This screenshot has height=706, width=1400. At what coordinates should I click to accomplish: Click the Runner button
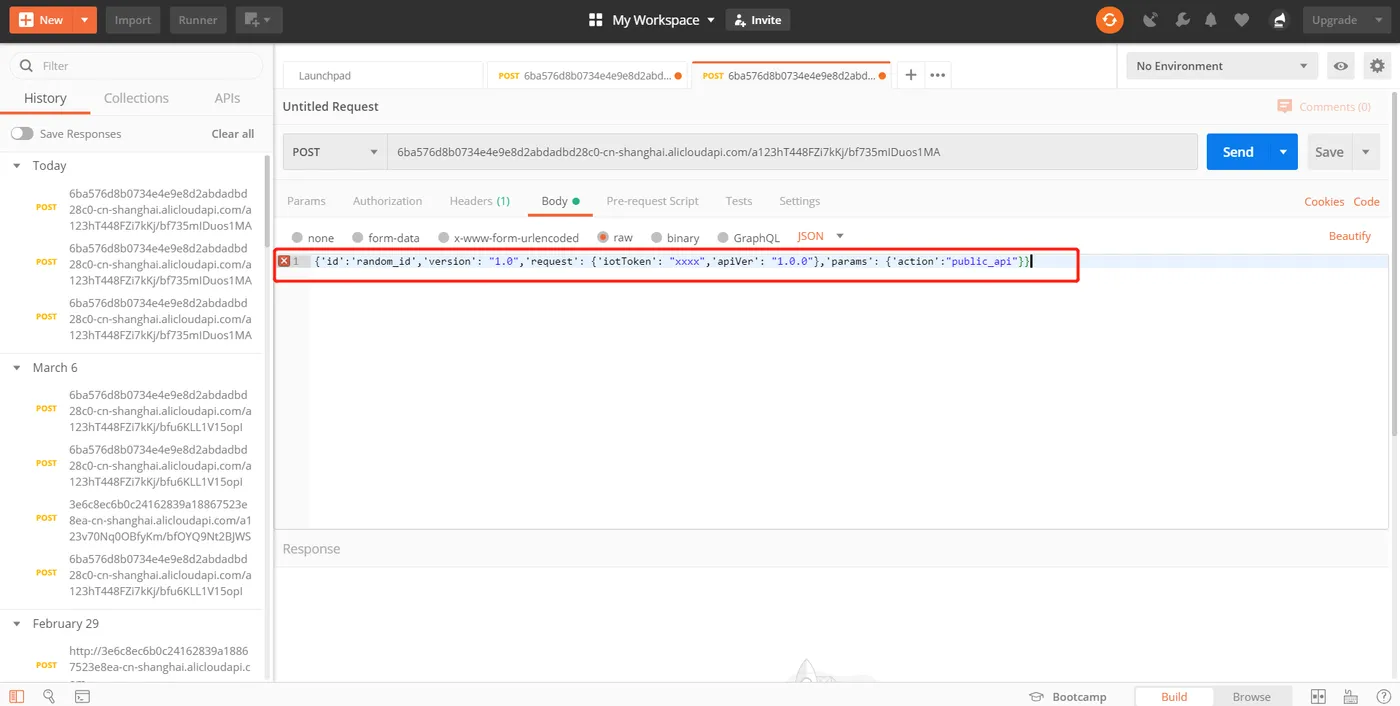[198, 20]
